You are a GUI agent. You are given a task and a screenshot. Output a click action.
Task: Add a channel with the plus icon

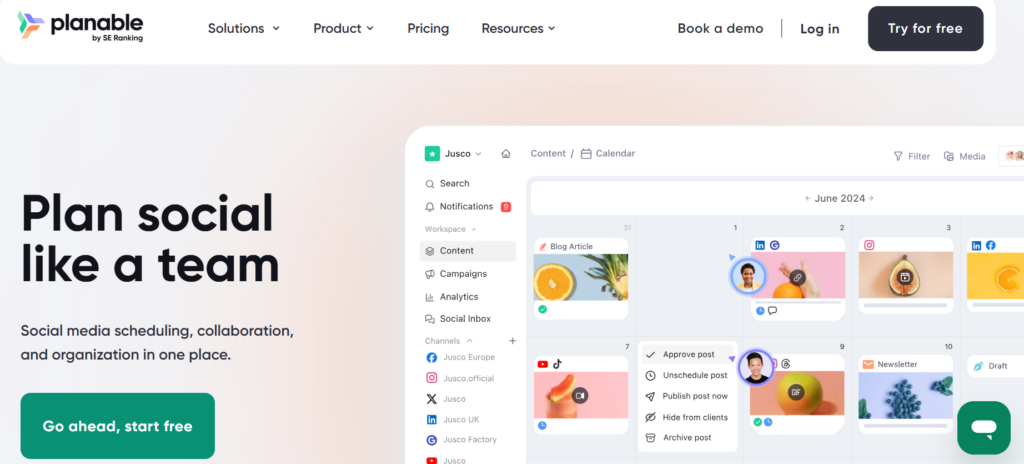tap(513, 340)
